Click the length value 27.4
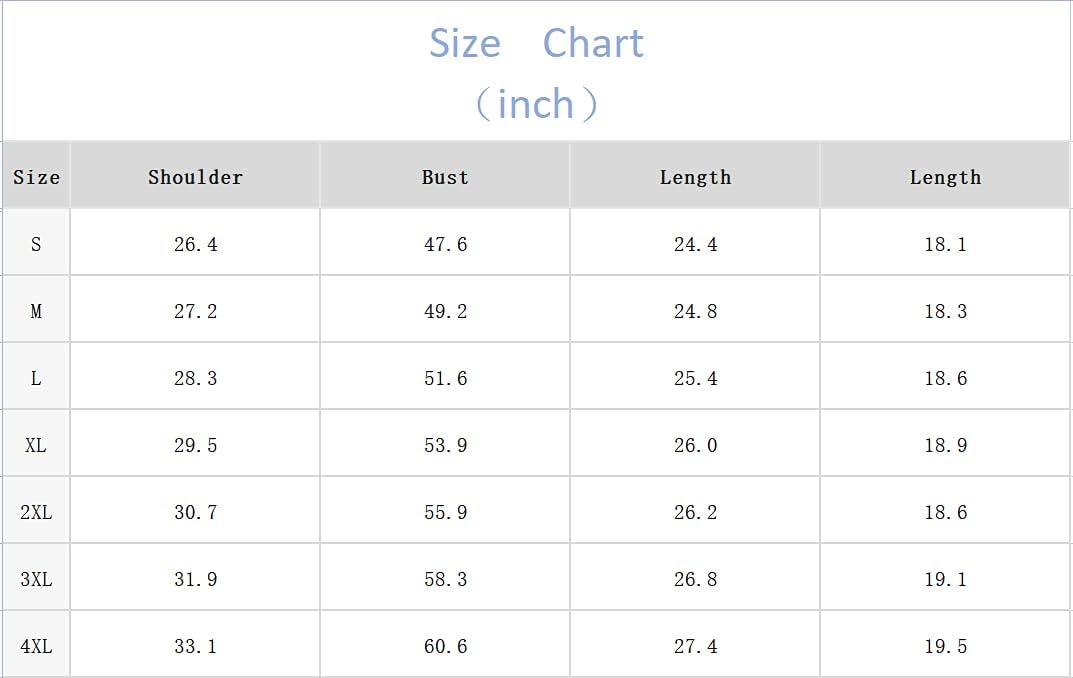Viewport: 1073px width, 678px height. 695,647
